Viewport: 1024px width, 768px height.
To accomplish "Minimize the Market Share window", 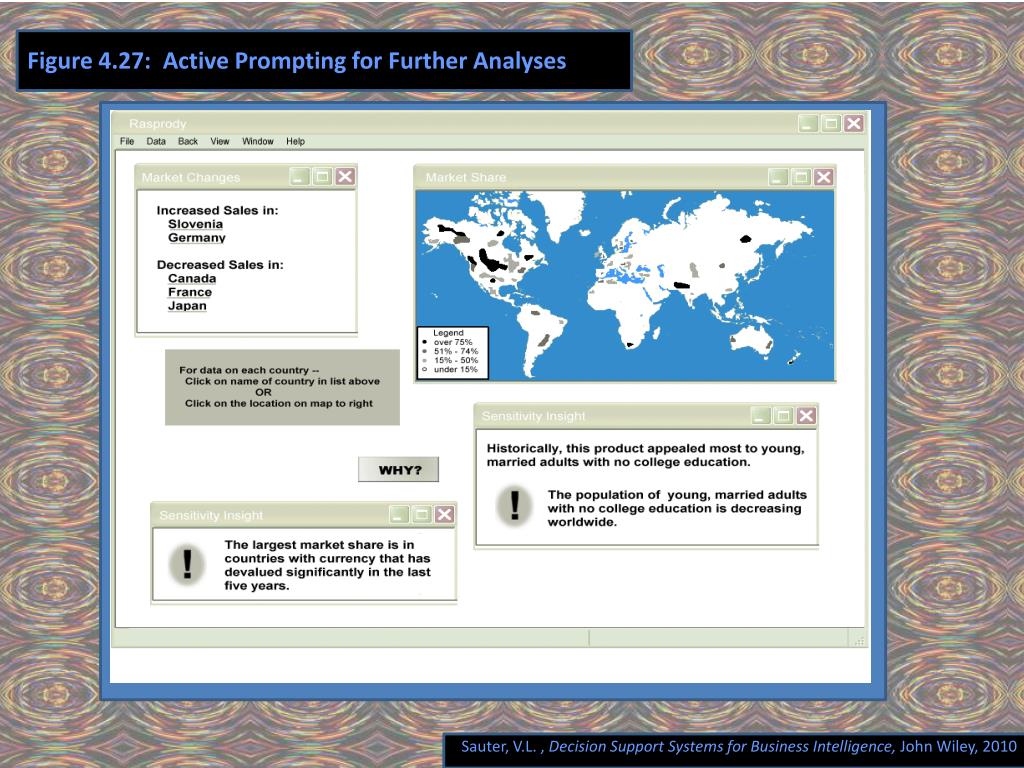I will 778,177.
